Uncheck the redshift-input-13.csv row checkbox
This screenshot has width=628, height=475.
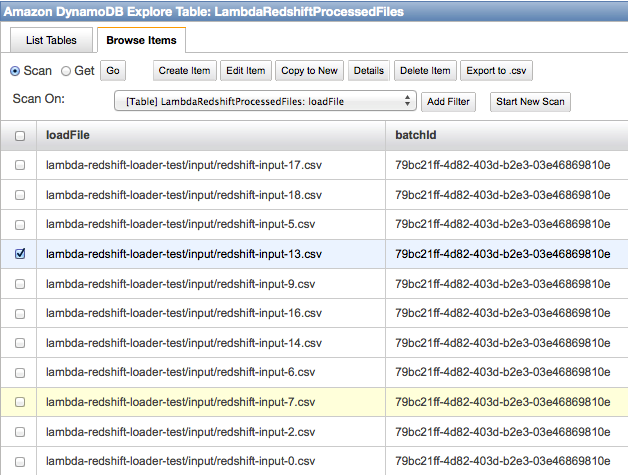pyautogui.click(x=20, y=254)
